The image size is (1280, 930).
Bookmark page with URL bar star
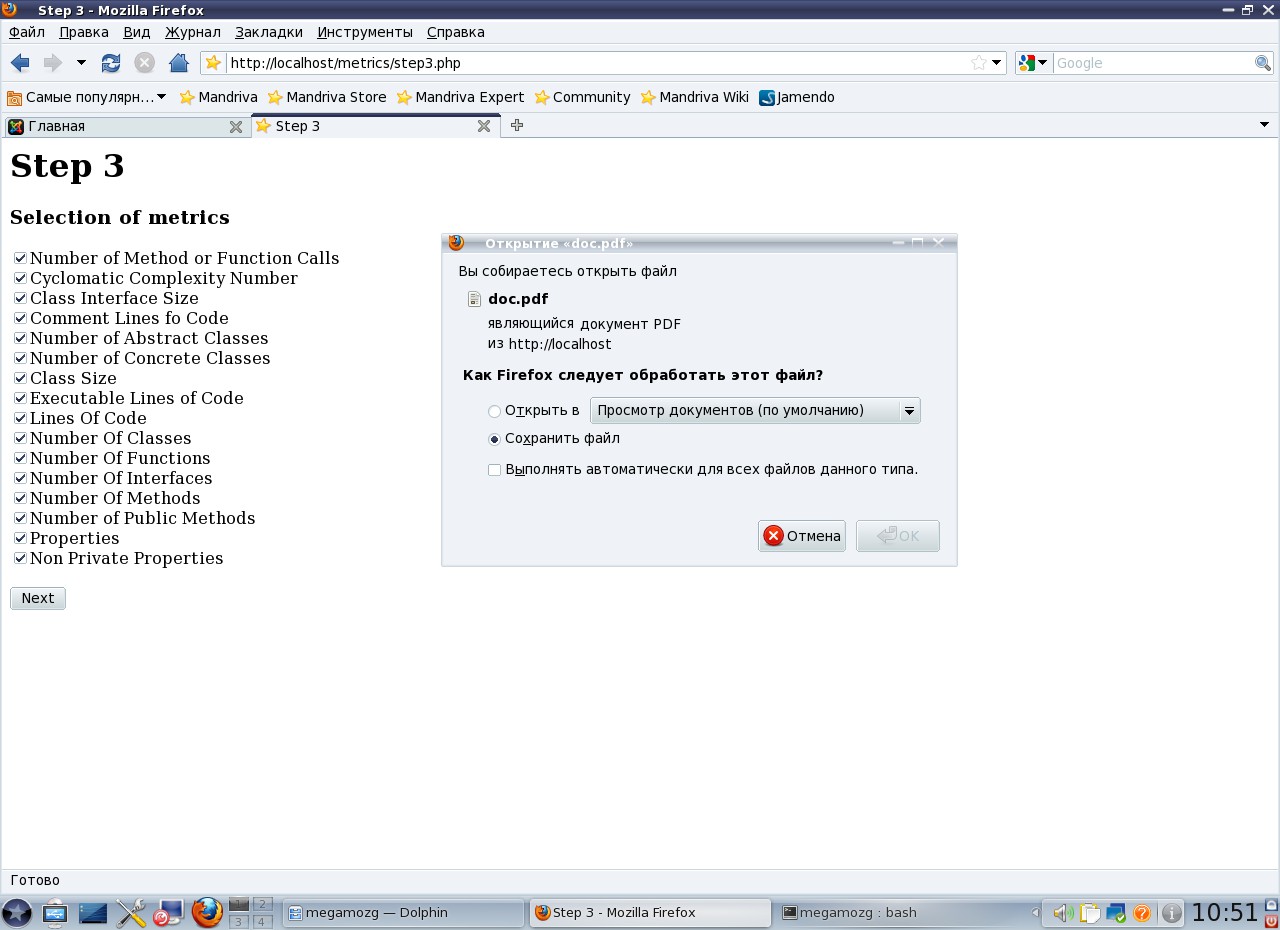pos(979,63)
